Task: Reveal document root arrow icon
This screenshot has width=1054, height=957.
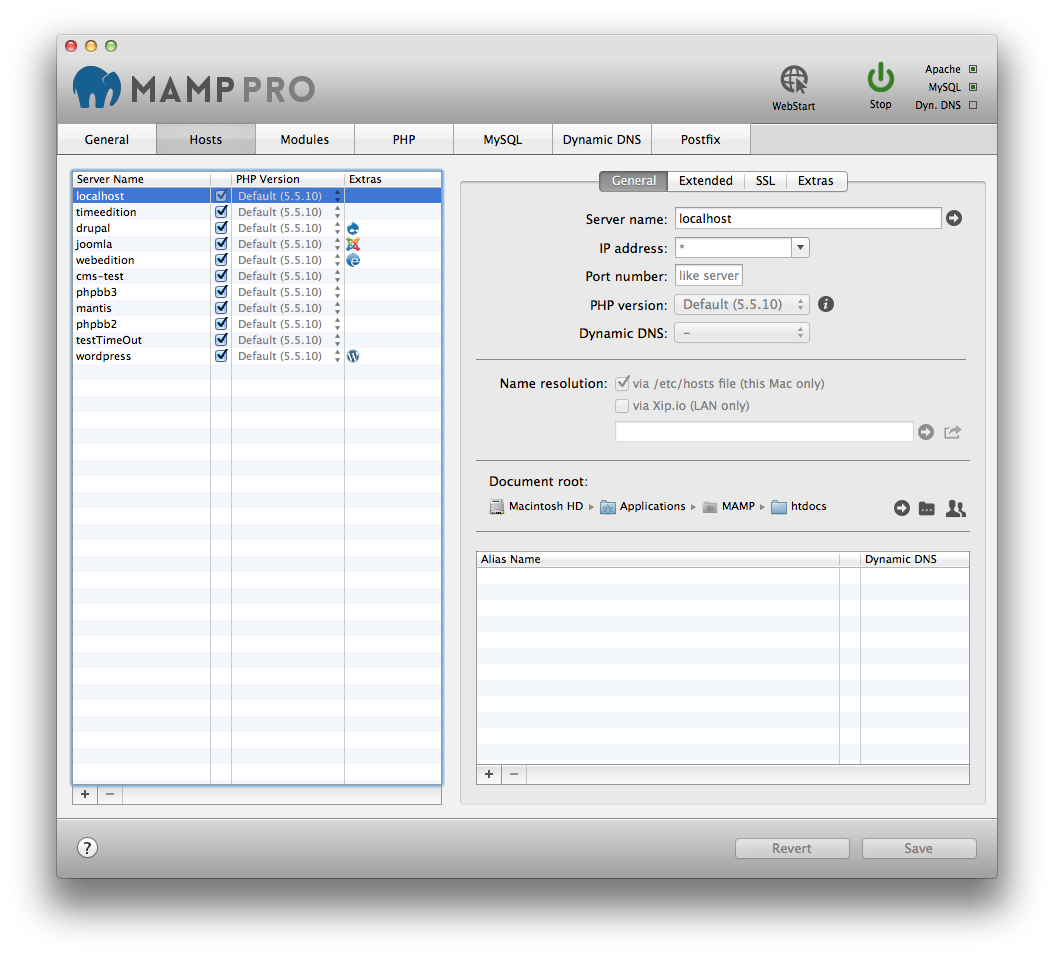Action: [902, 508]
